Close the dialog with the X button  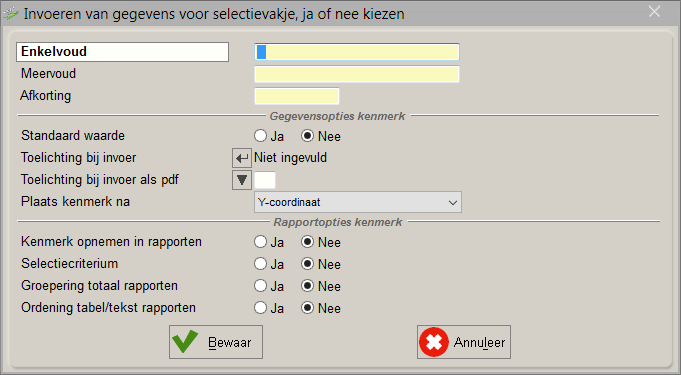tap(654, 12)
